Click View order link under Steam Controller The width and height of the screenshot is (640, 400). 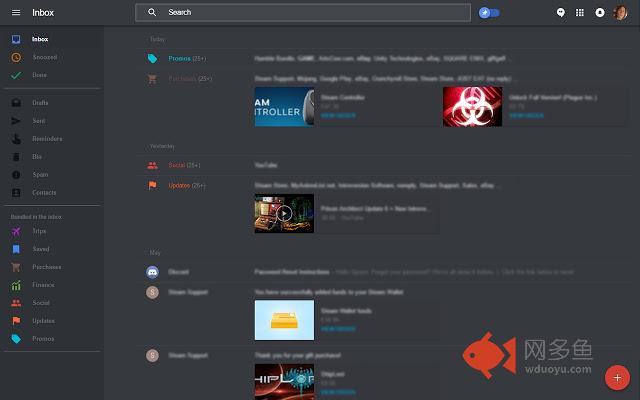338,116
